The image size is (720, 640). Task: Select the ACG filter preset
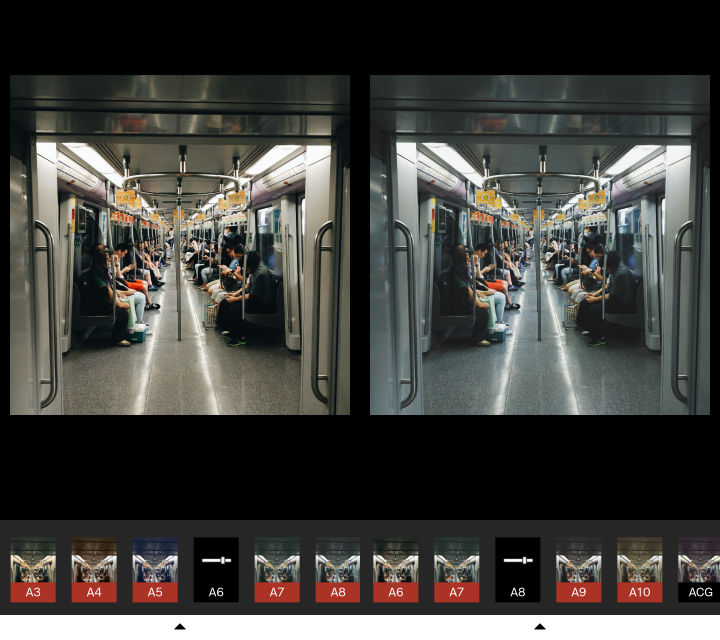699,569
